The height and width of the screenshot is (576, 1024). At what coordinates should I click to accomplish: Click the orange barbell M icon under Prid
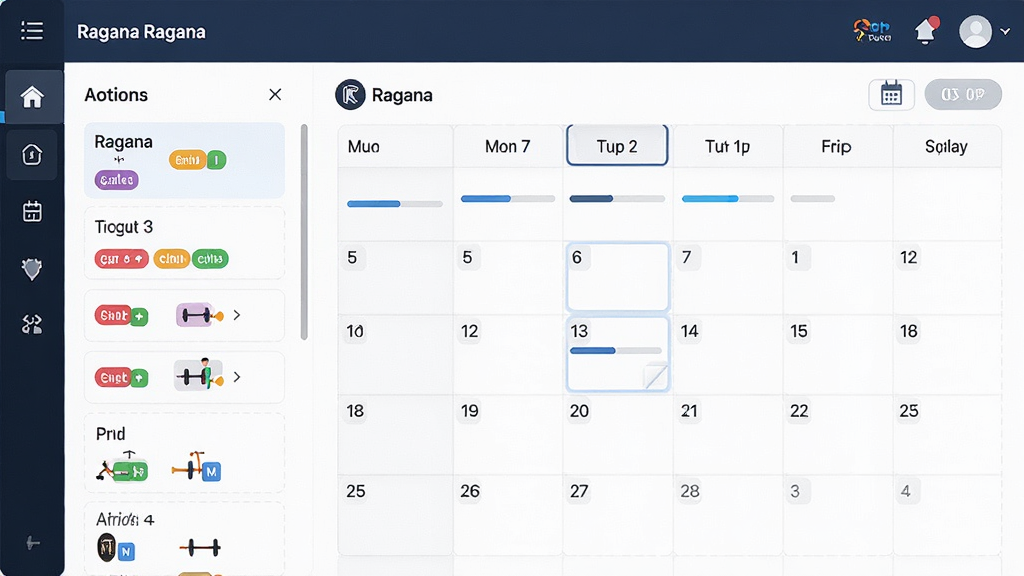point(197,466)
